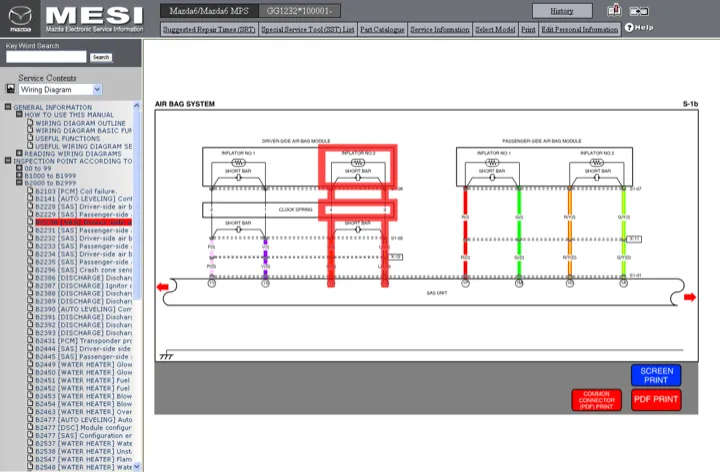This screenshot has height=472, width=720.
Task: Open B2231 [SAS] Passenger-side entry
Action: pos(83,230)
